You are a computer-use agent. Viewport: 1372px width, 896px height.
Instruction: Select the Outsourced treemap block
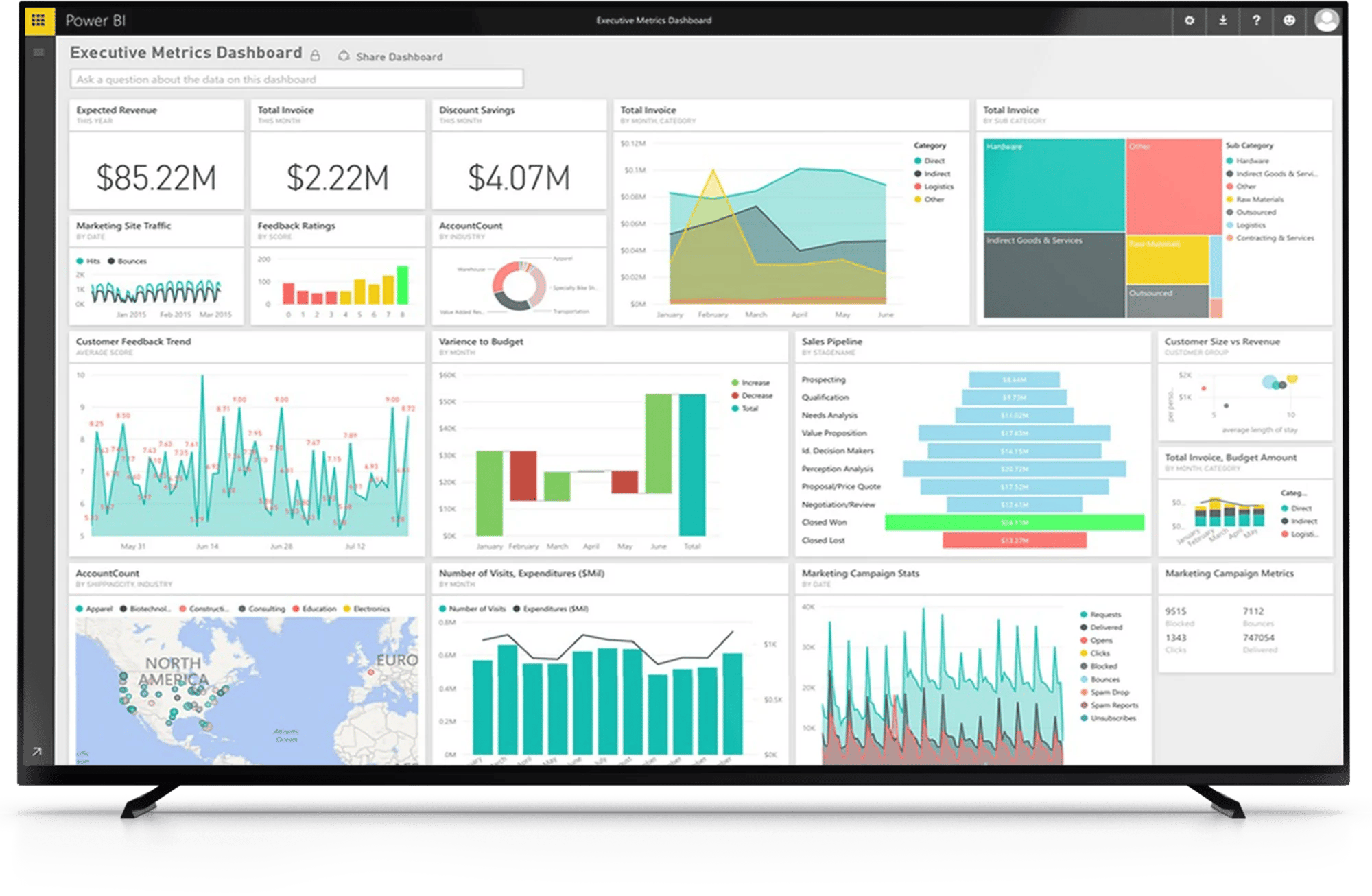click(x=1168, y=302)
